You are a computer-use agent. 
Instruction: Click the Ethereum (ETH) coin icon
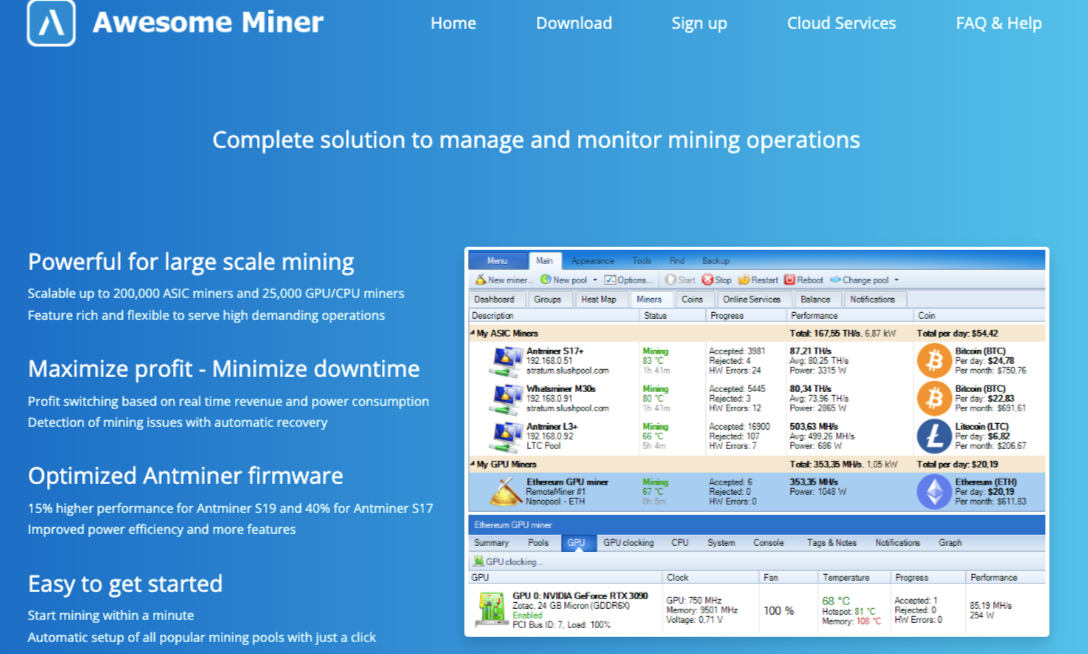[934, 492]
